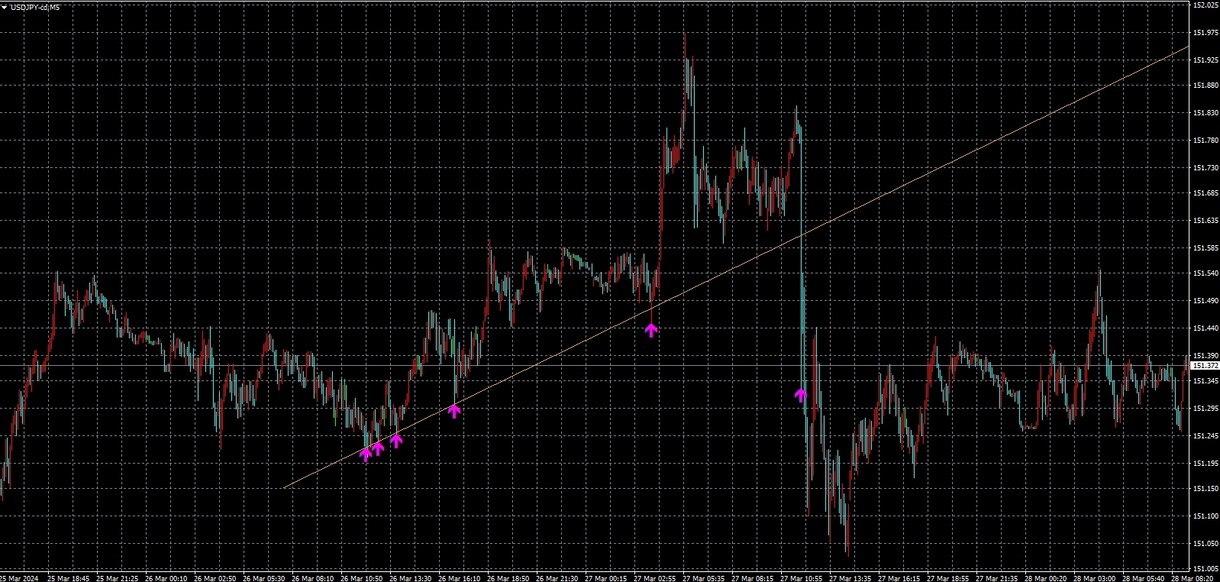Select the magenta arrow near 26 Mar 16:10
Image resolution: width=1220 pixels, height=582 pixels.
tap(454, 410)
